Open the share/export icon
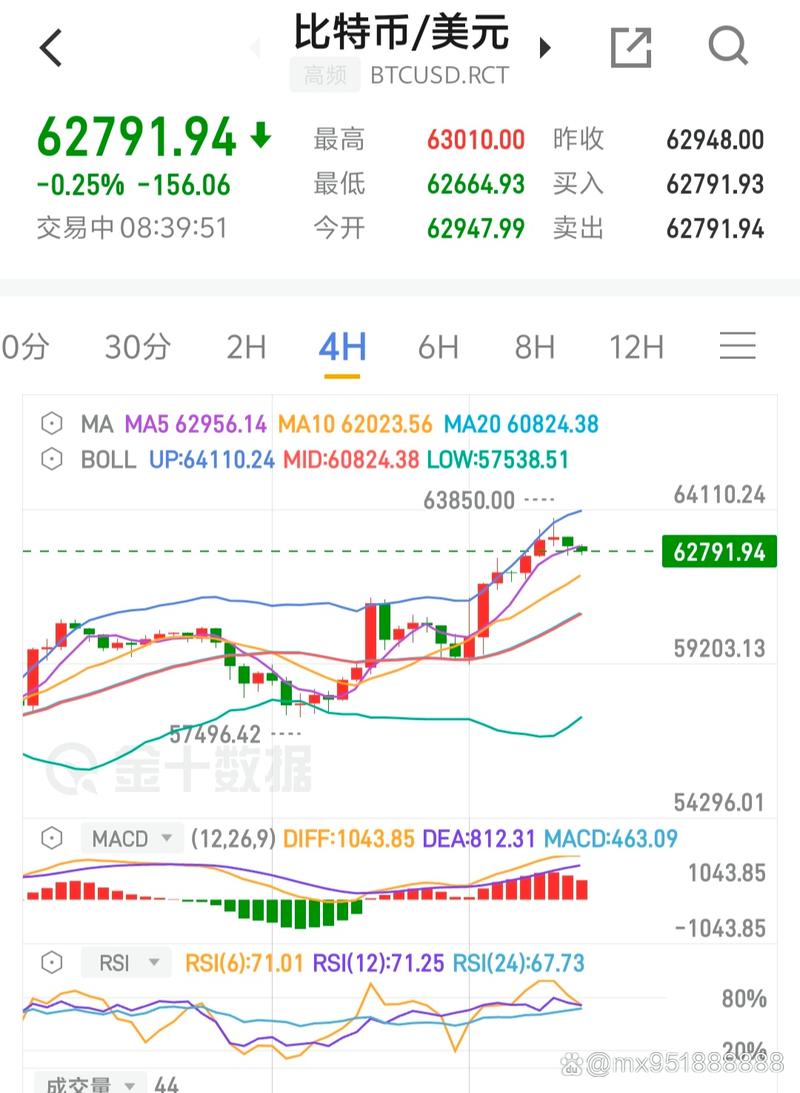 pos(631,47)
